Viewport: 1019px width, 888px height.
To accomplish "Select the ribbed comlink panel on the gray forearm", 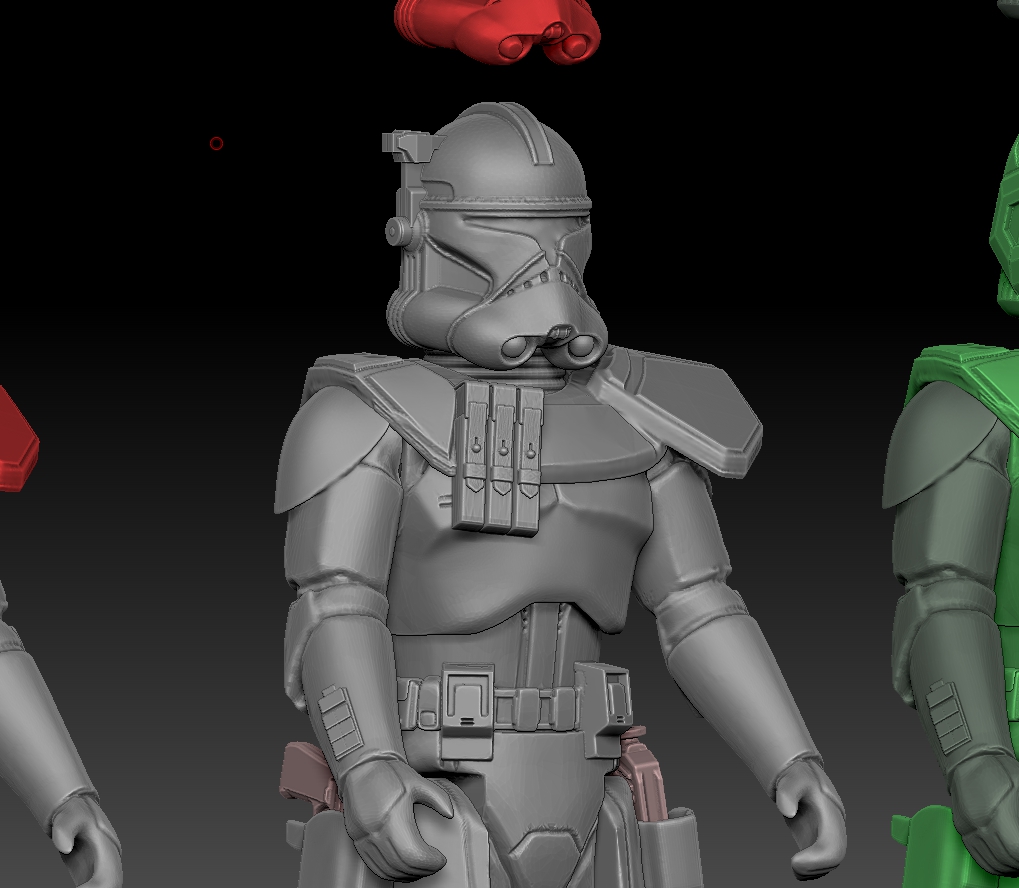I will click(x=339, y=722).
